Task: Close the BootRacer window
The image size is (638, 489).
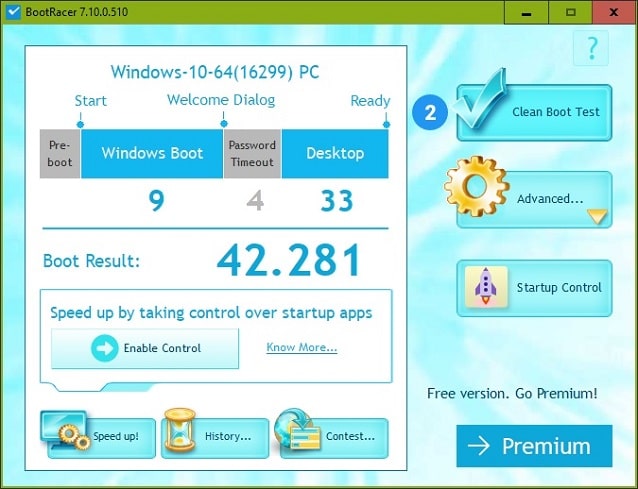Action: (614, 12)
